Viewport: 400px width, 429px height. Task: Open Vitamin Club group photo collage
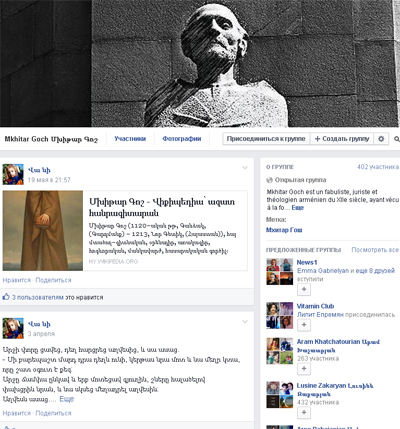280,315
